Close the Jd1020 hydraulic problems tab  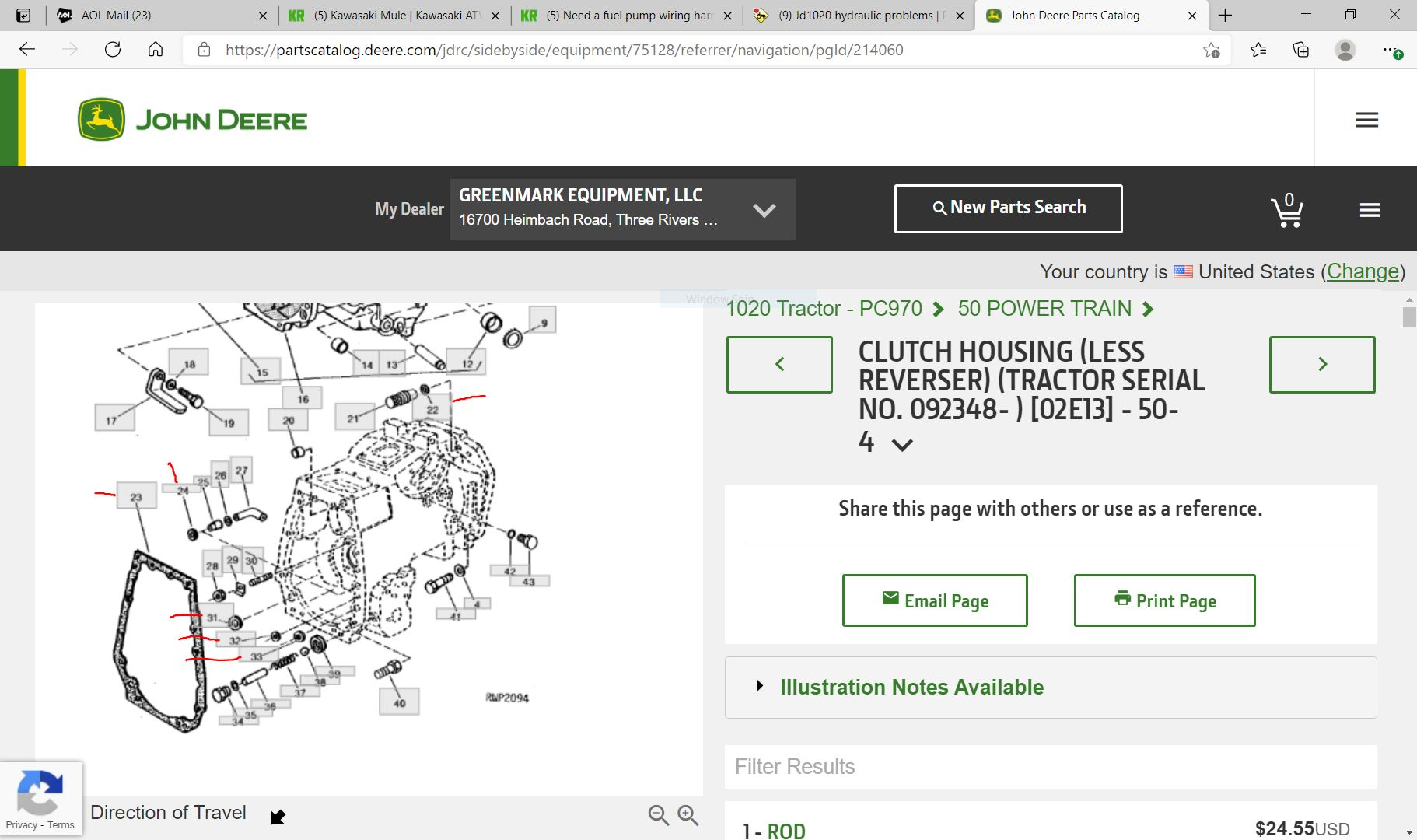[x=960, y=15]
